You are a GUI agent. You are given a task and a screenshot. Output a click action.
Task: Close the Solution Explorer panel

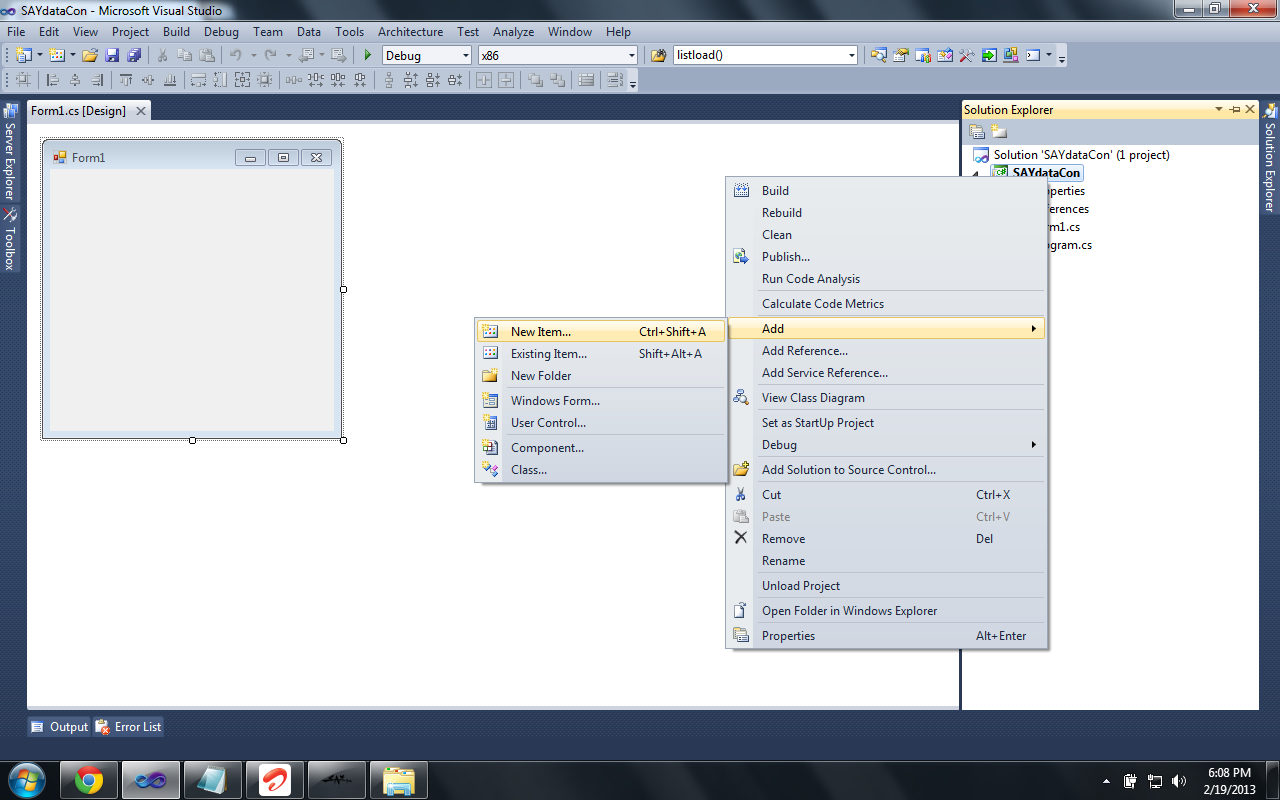pyautogui.click(x=1249, y=109)
